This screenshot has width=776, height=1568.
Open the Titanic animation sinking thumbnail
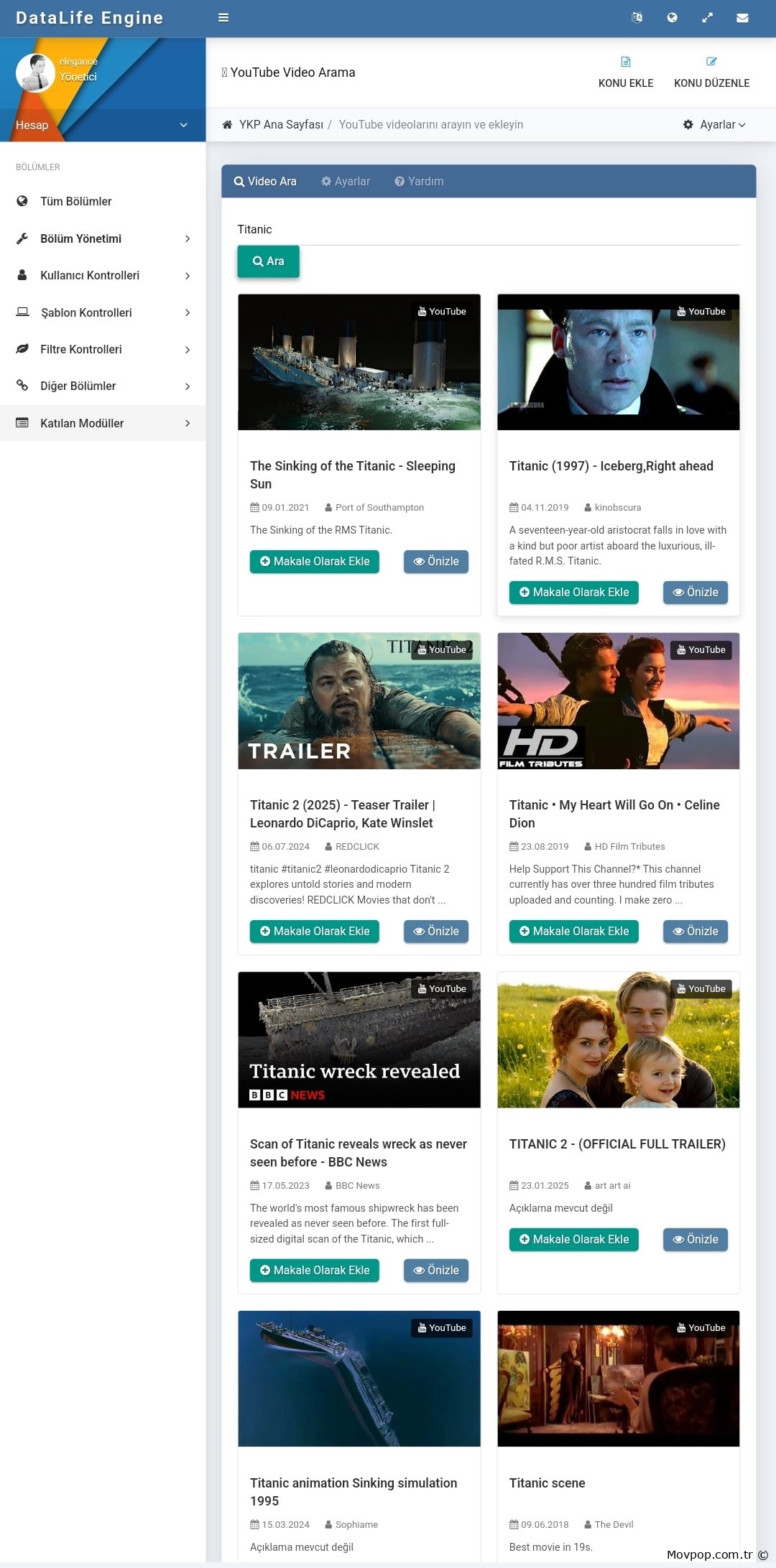pos(359,1379)
